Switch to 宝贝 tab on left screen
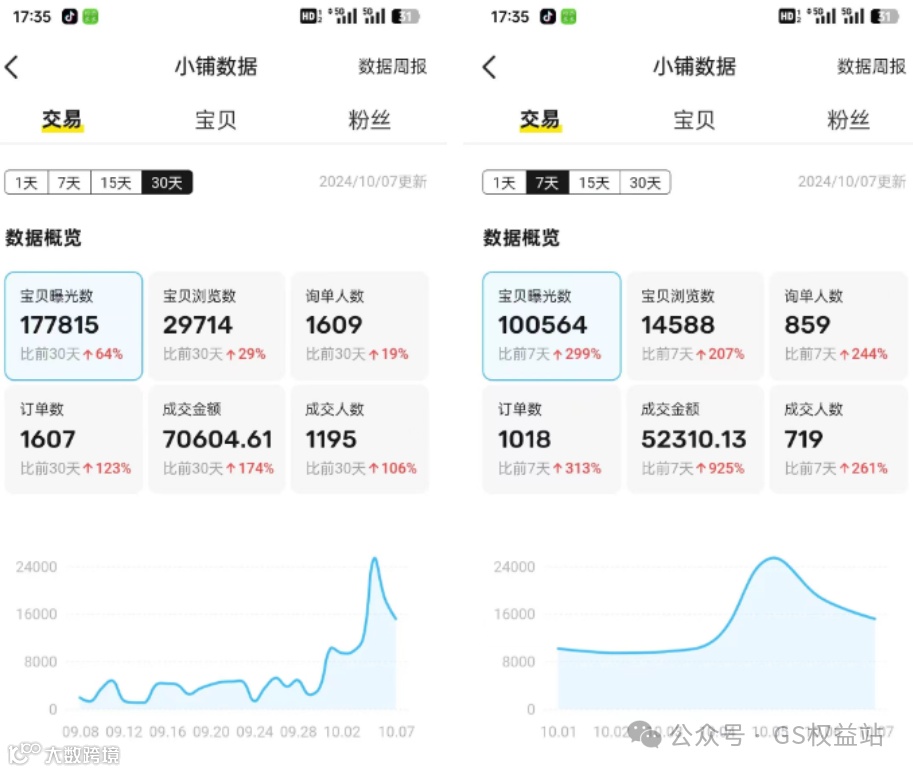 [215, 120]
